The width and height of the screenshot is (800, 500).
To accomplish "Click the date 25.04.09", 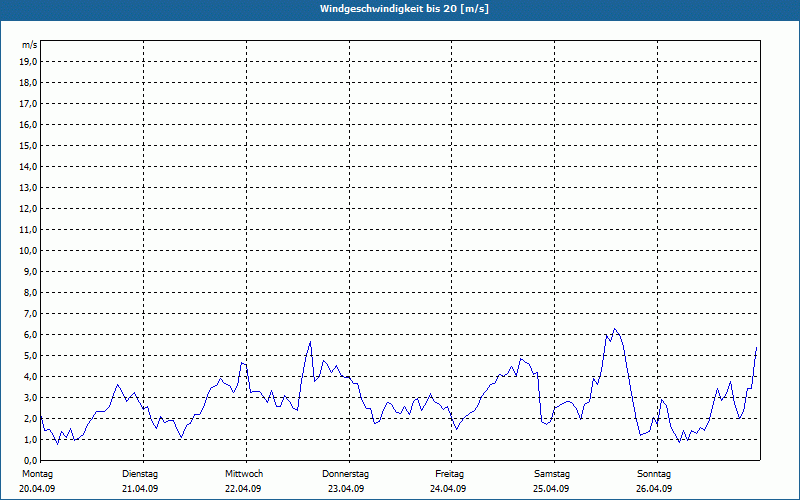I will click(551, 489).
